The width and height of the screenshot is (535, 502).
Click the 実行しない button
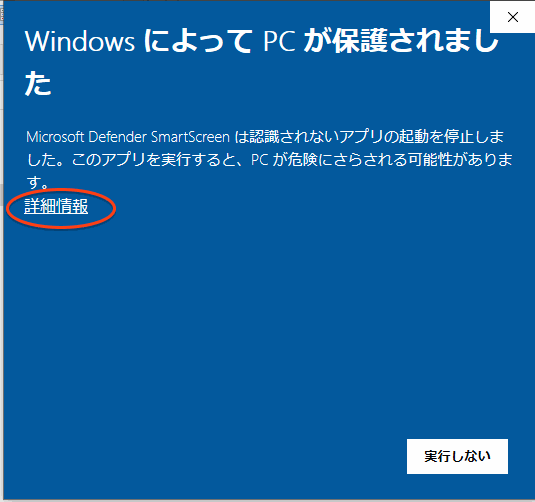(x=457, y=456)
